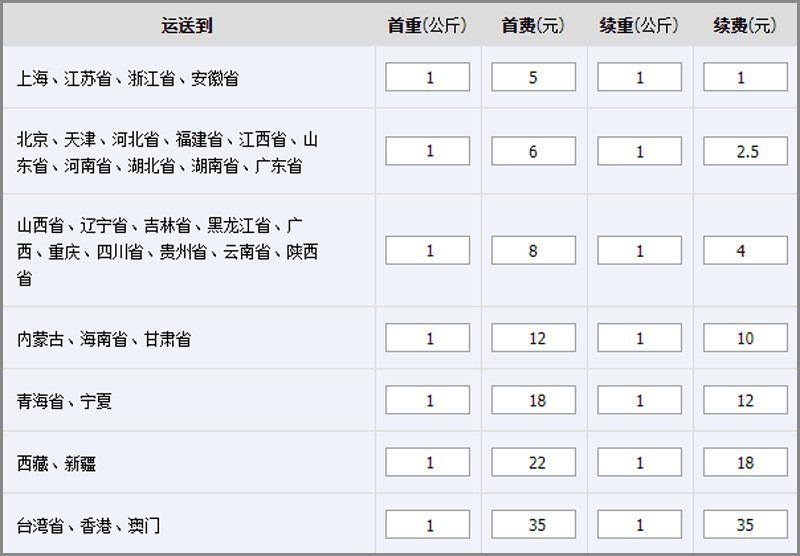Click first fee field showing 6
The width and height of the screenshot is (800, 556).
tap(534, 151)
